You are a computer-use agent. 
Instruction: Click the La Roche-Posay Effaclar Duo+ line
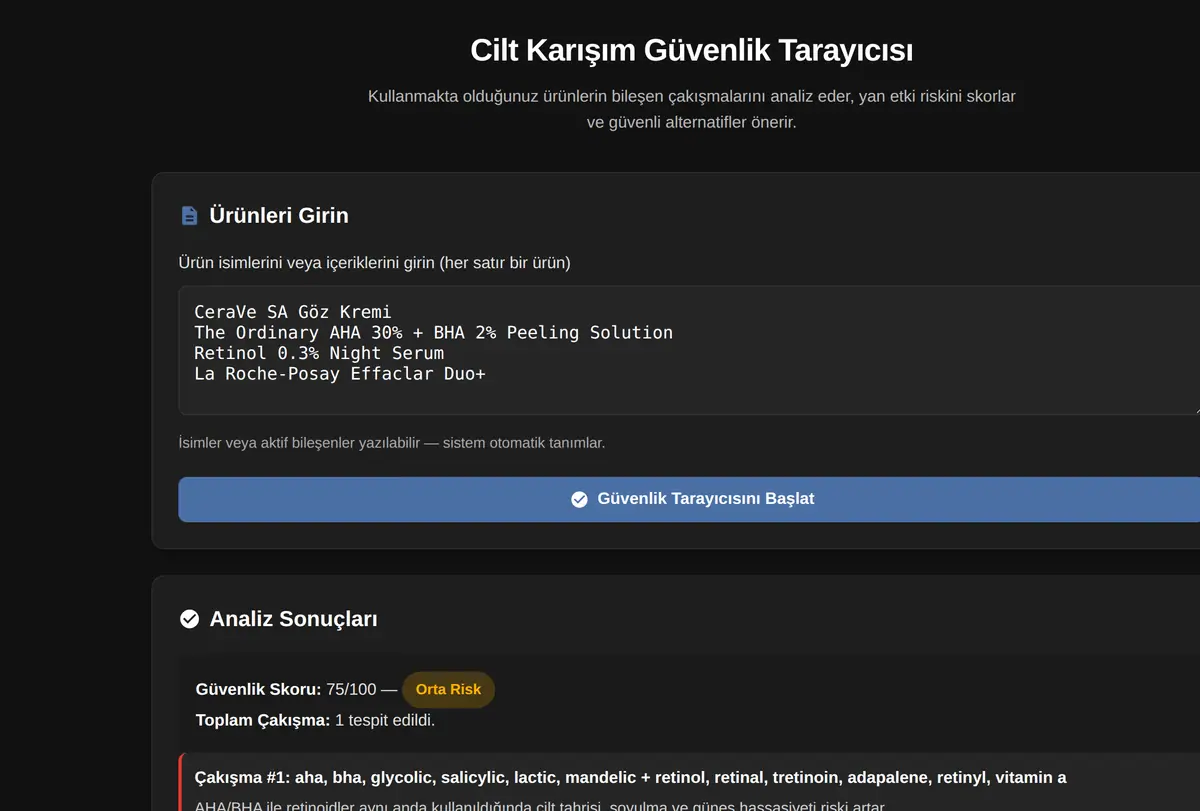(x=340, y=374)
